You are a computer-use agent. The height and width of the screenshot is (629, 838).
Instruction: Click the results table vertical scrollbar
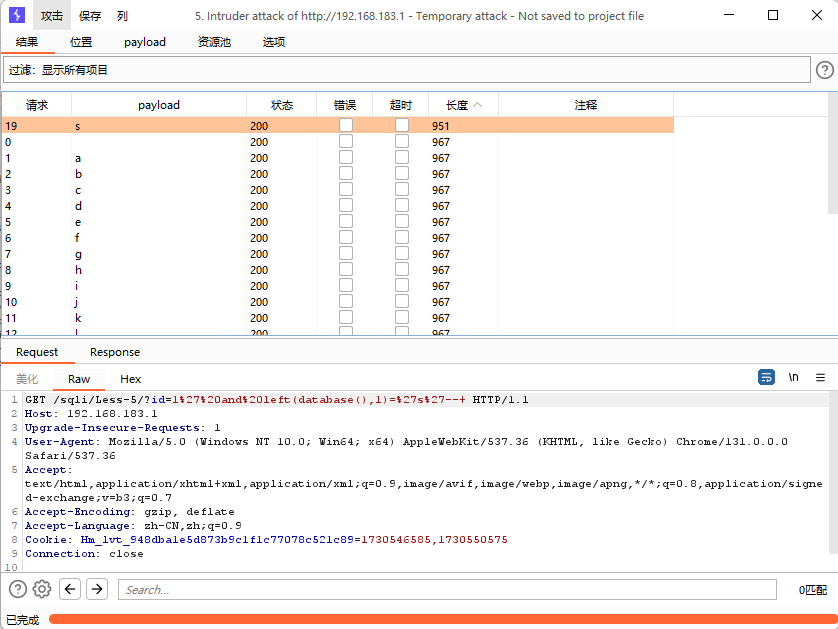(x=833, y=154)
